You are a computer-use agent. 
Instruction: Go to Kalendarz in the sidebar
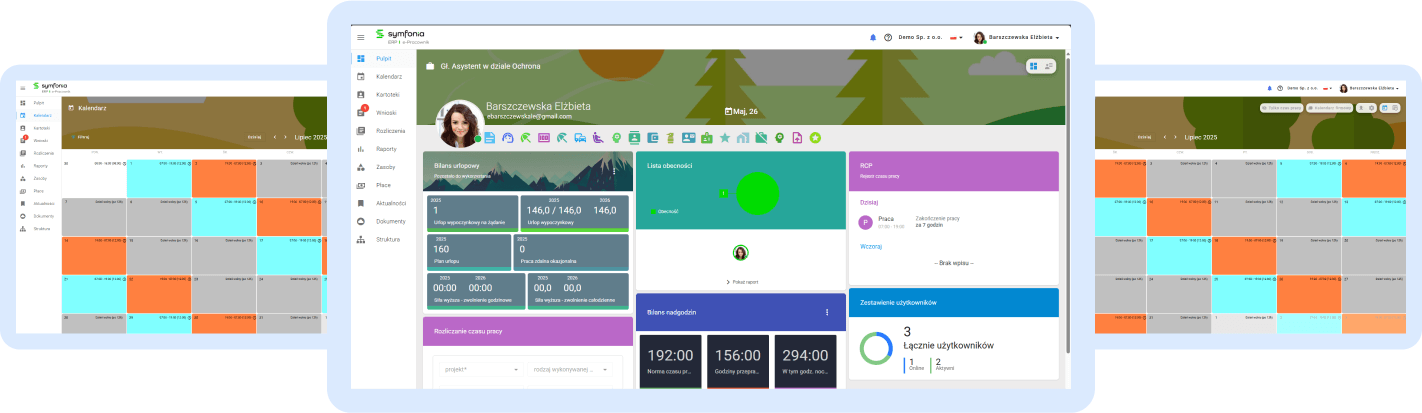coord(388,77)
